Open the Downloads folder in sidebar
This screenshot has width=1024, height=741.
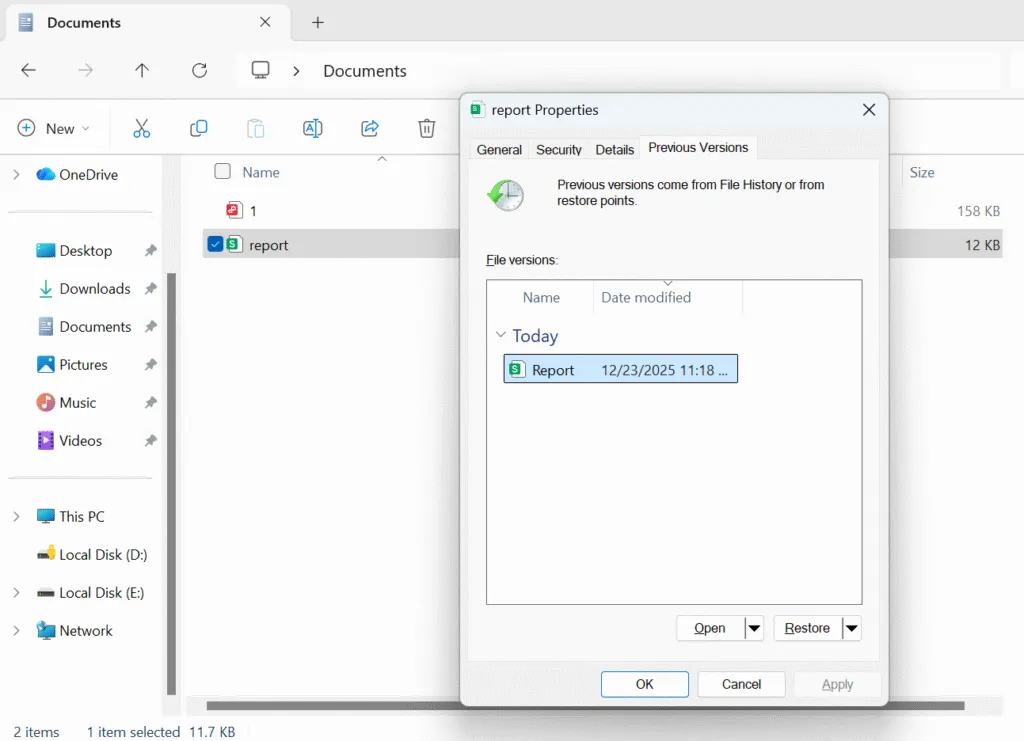coord(94,289)
